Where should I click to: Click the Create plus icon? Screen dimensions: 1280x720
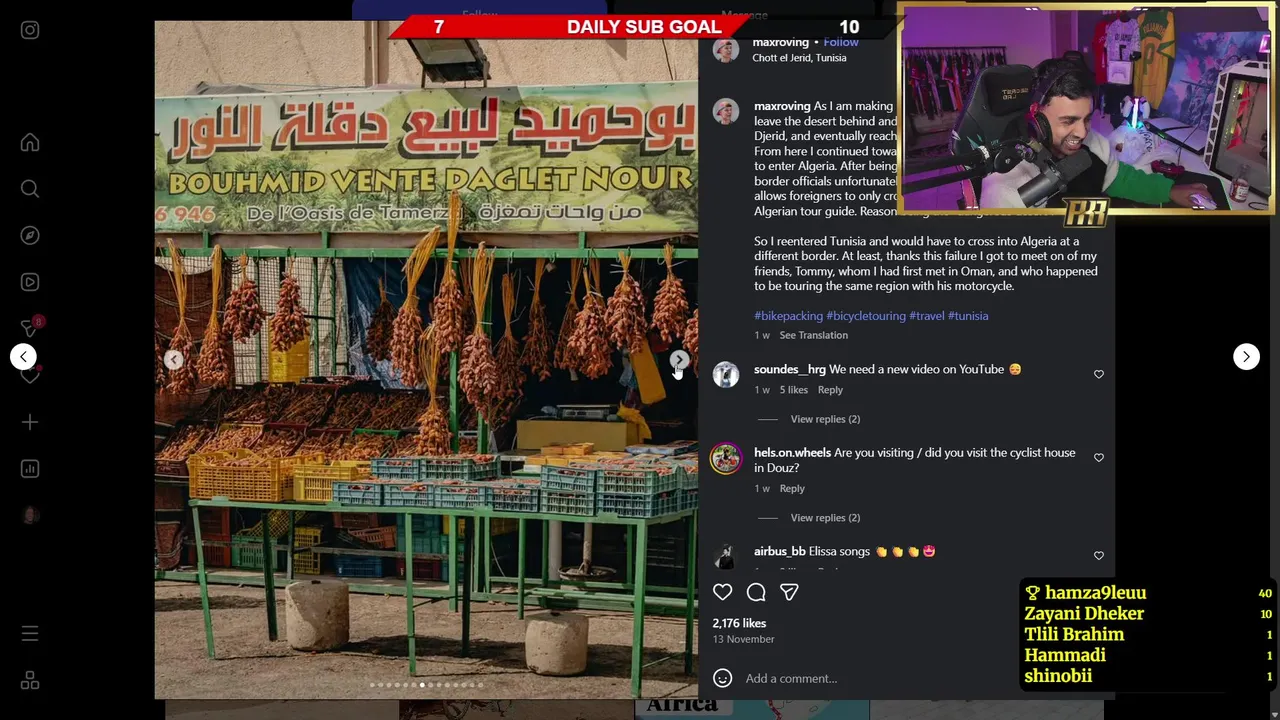tap(30, 423)
